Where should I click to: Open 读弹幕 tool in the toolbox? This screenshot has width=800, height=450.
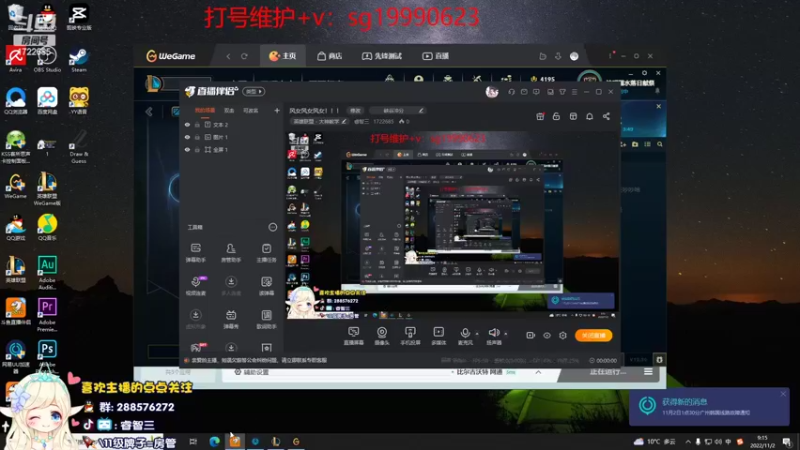[x=266, y=286]
